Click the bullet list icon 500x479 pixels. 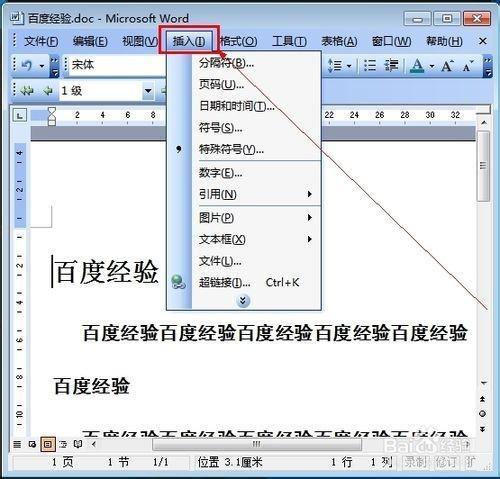[370, 65]
